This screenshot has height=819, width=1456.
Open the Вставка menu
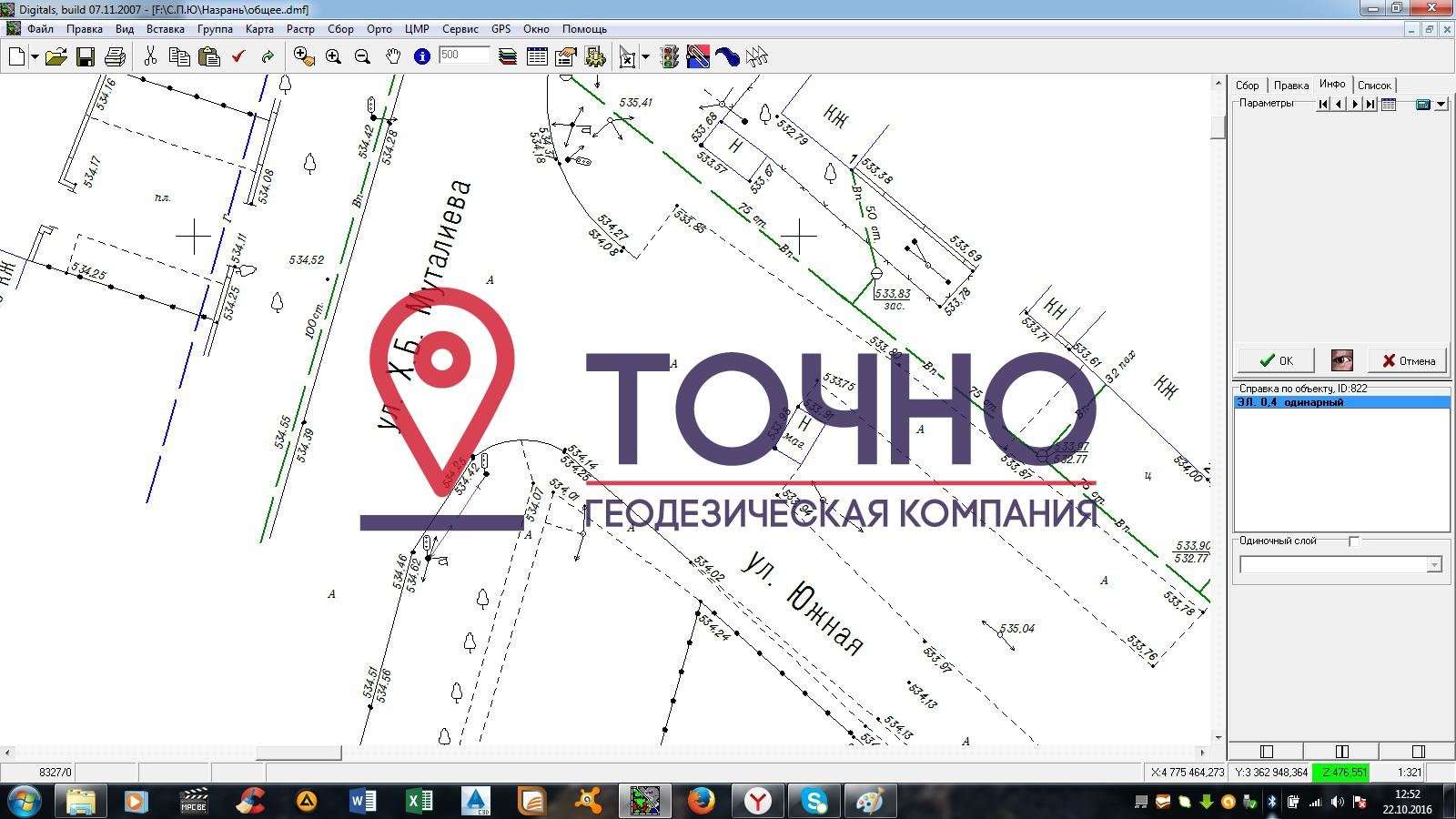166,29
